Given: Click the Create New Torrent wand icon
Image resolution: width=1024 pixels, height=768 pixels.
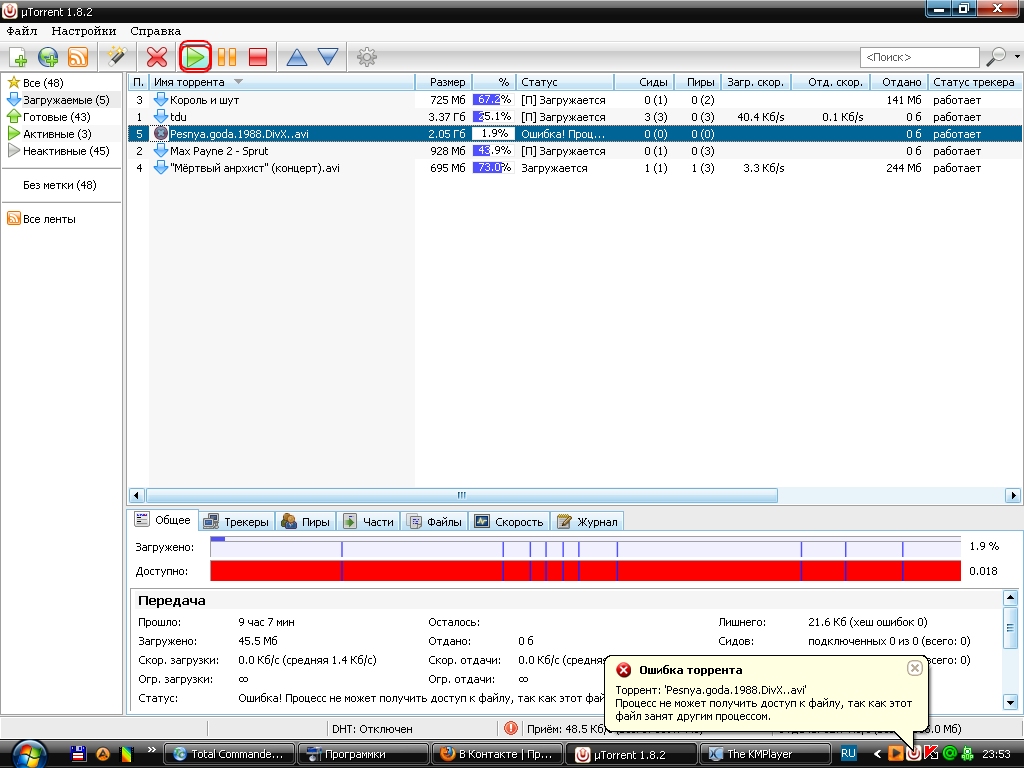Looking at the screenshot, I should [116, 57].
